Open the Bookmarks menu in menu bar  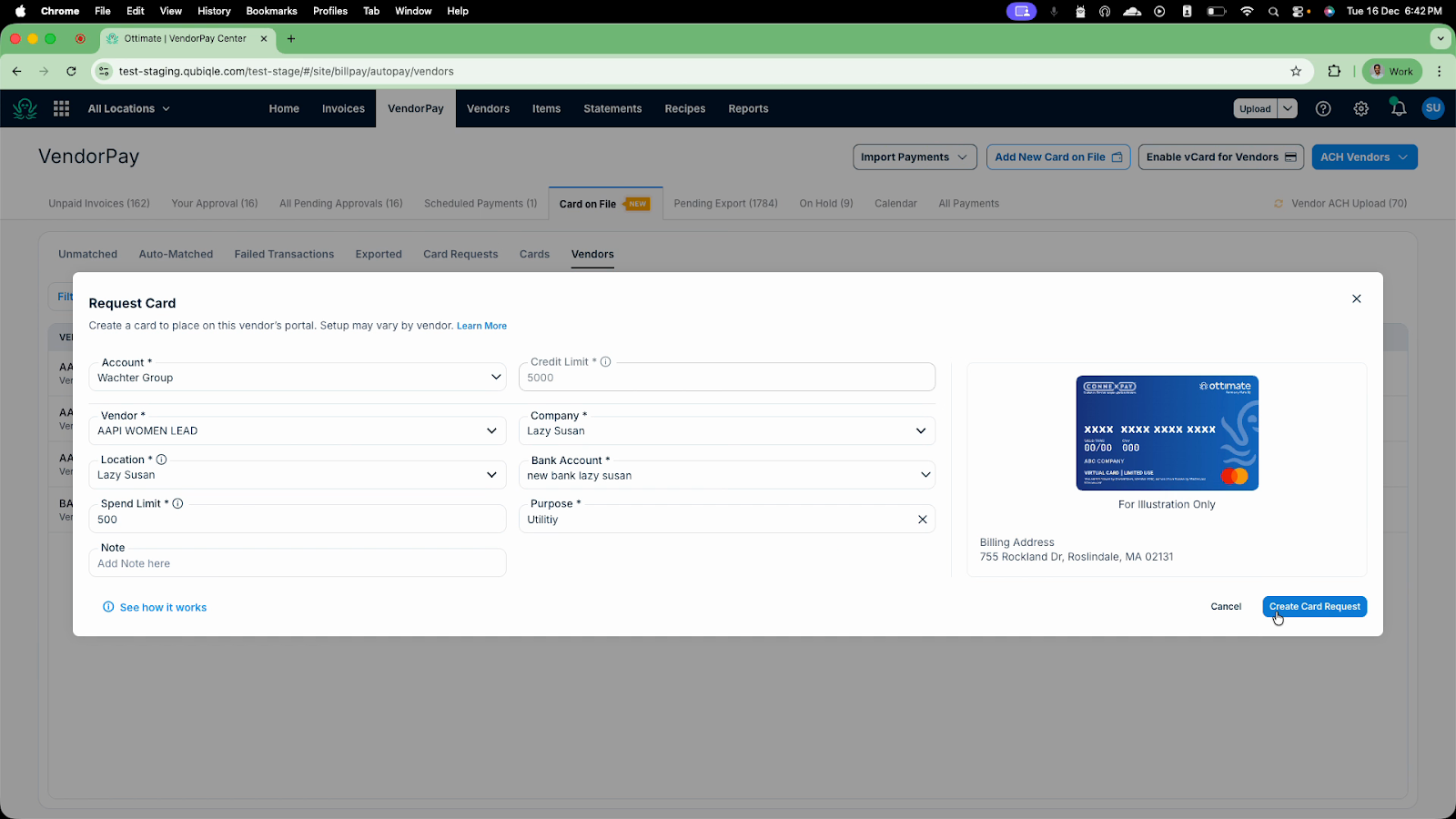271,11
